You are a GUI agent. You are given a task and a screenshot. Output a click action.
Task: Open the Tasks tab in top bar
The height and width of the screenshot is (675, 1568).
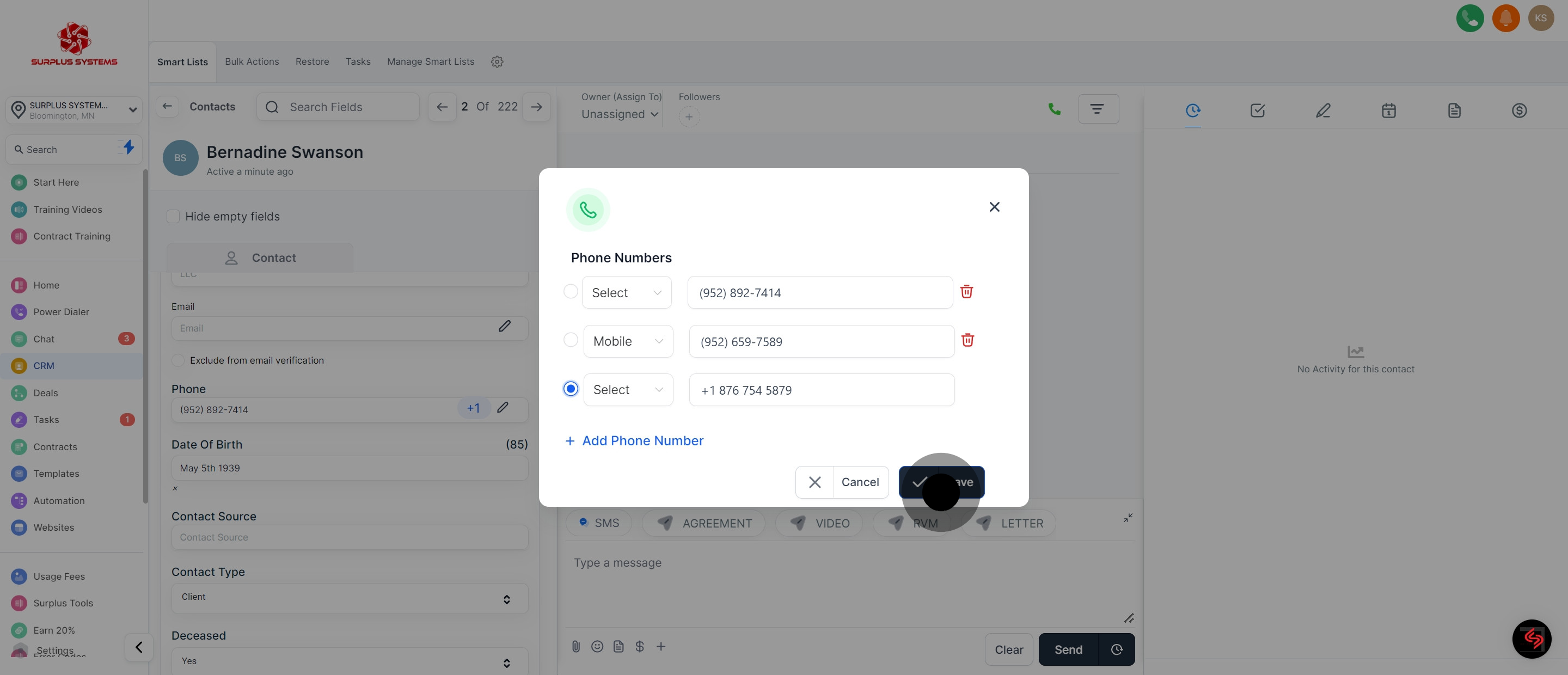pyautogui.click(x=358, y=62)
